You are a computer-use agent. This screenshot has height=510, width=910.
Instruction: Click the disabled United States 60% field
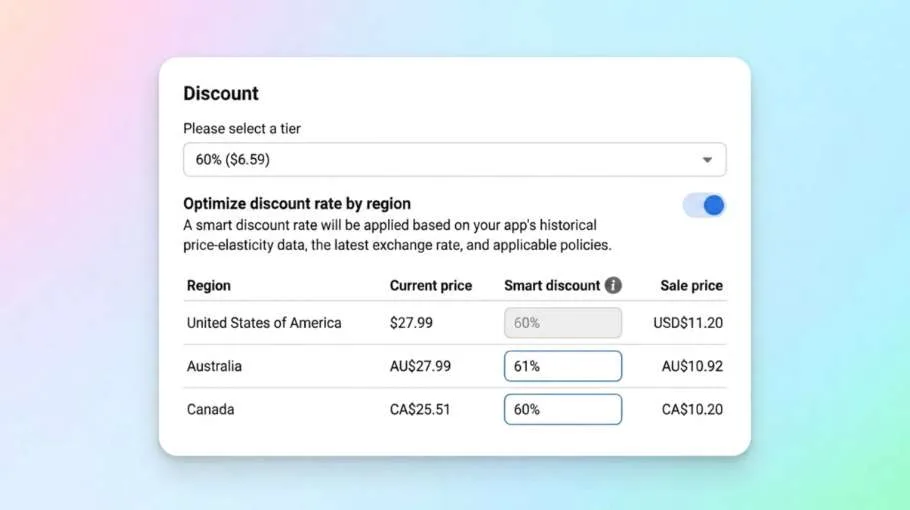[x=562, y=323]
